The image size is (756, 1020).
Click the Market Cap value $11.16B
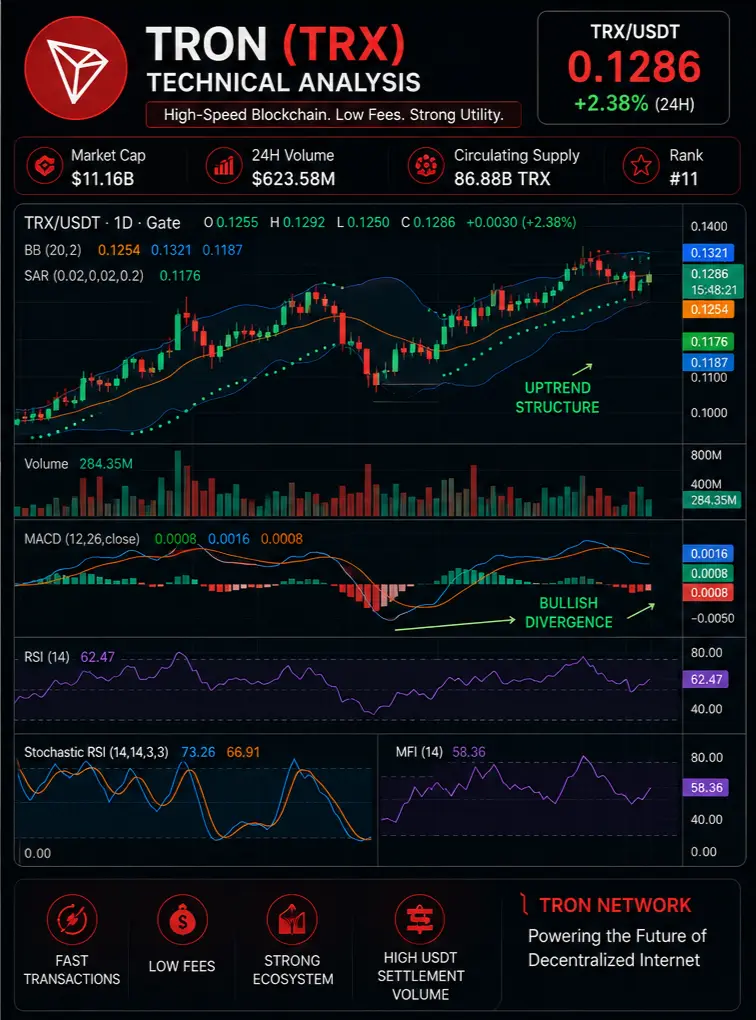tap(103, 179)
